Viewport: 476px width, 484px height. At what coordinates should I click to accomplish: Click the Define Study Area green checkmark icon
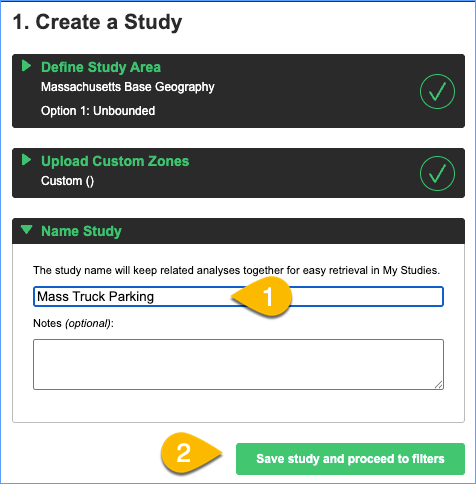(x=437, y=91)
